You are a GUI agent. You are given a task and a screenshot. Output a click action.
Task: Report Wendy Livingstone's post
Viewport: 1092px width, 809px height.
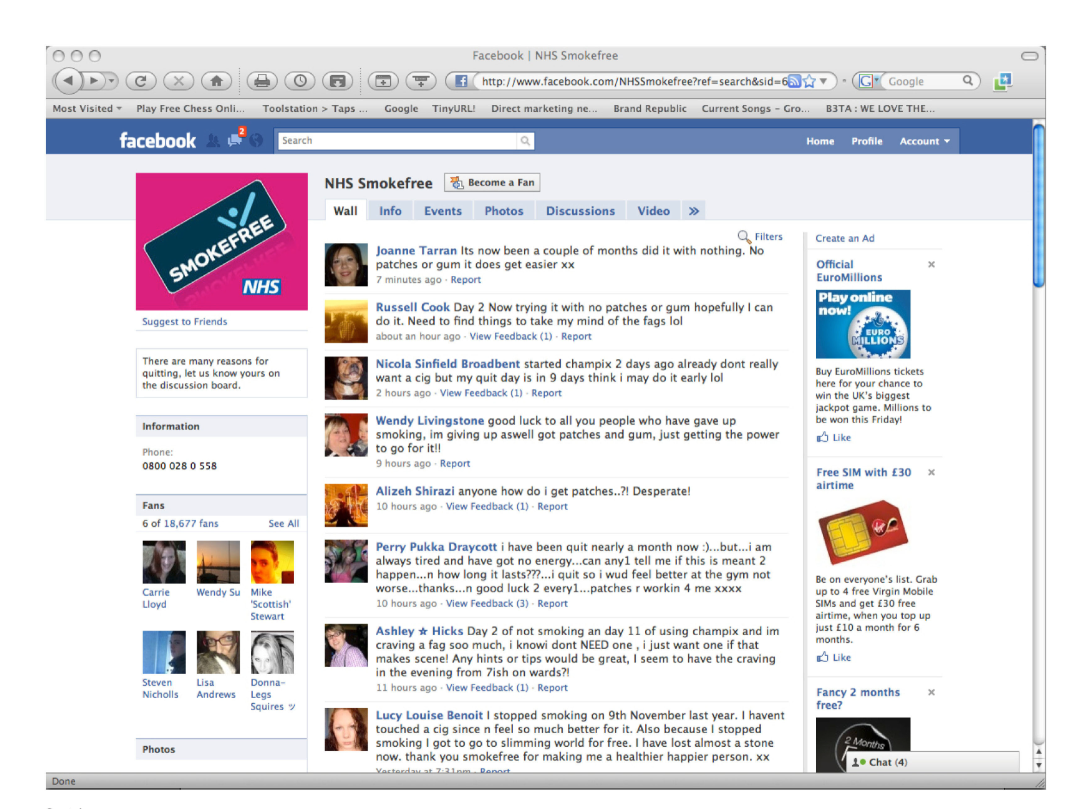click(x=455, y=464)
